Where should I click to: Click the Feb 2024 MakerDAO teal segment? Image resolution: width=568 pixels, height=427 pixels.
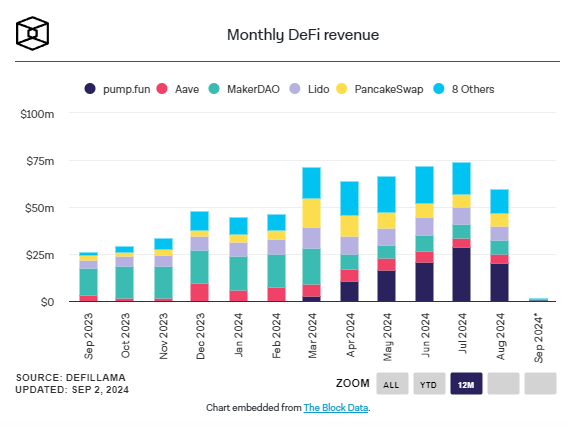point(276,271)
